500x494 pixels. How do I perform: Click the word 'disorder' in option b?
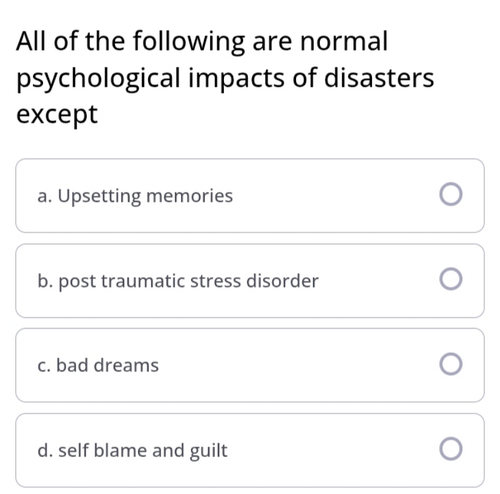click(282, 281)
